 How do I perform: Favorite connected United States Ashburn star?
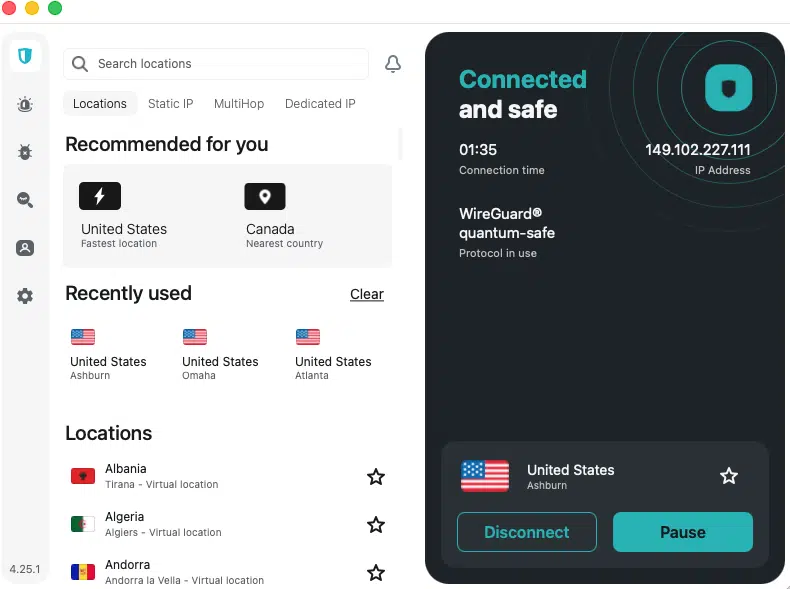click(x=729, y=476)
